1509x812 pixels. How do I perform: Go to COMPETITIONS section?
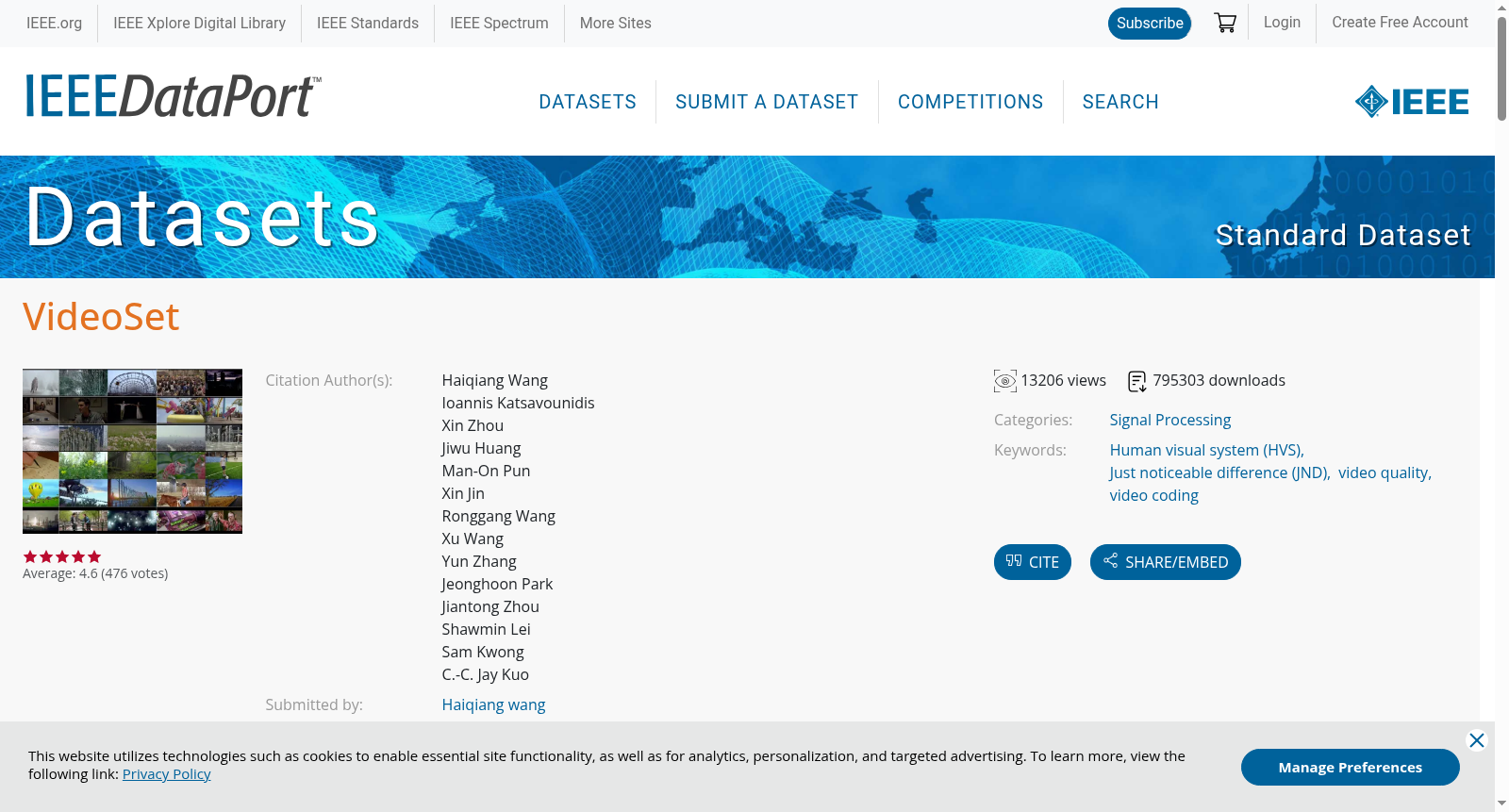pyautogui.click(x=970, y=102)
